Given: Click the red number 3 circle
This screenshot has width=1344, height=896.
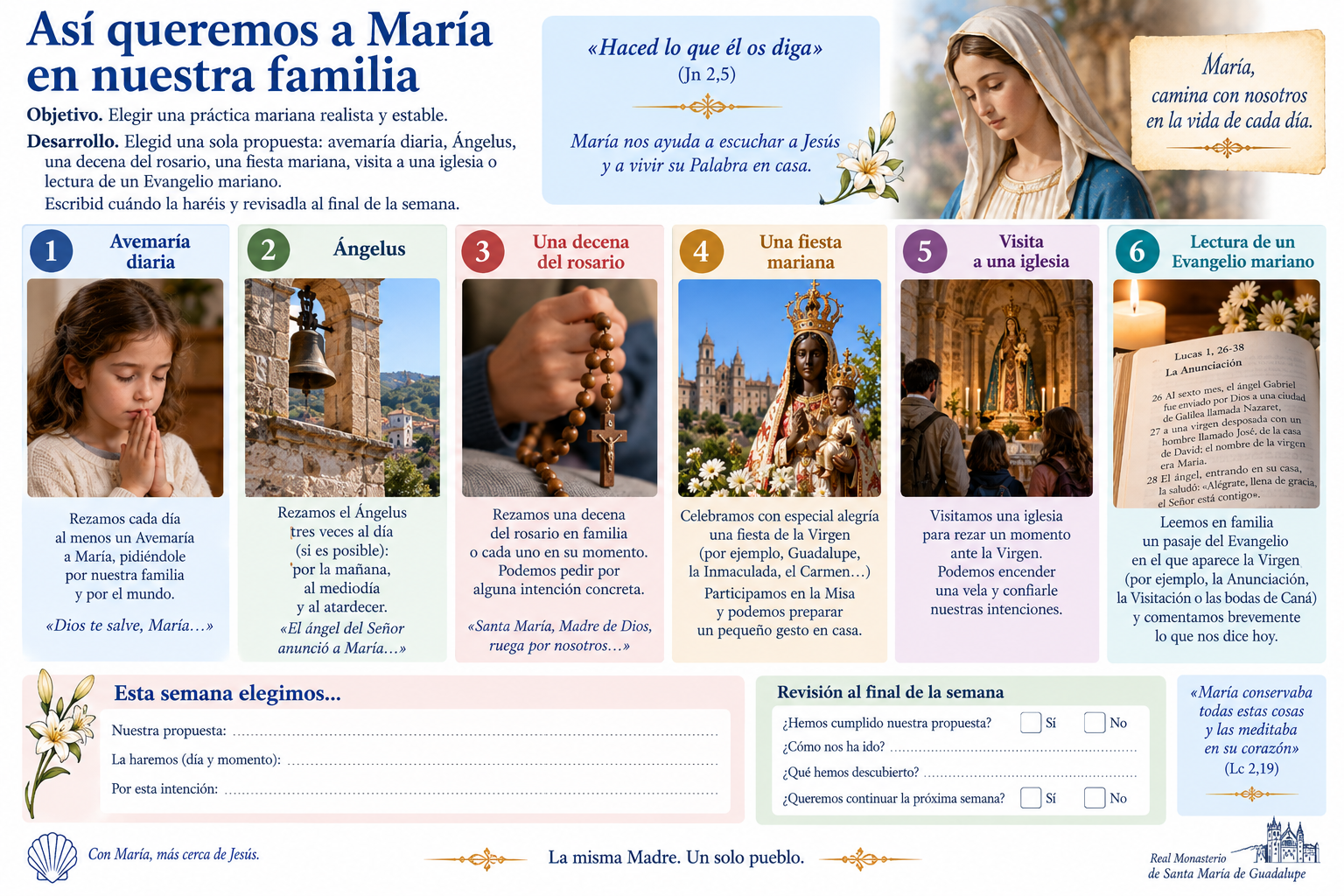Looking at the screenshot, I should (x=482, y=251).
